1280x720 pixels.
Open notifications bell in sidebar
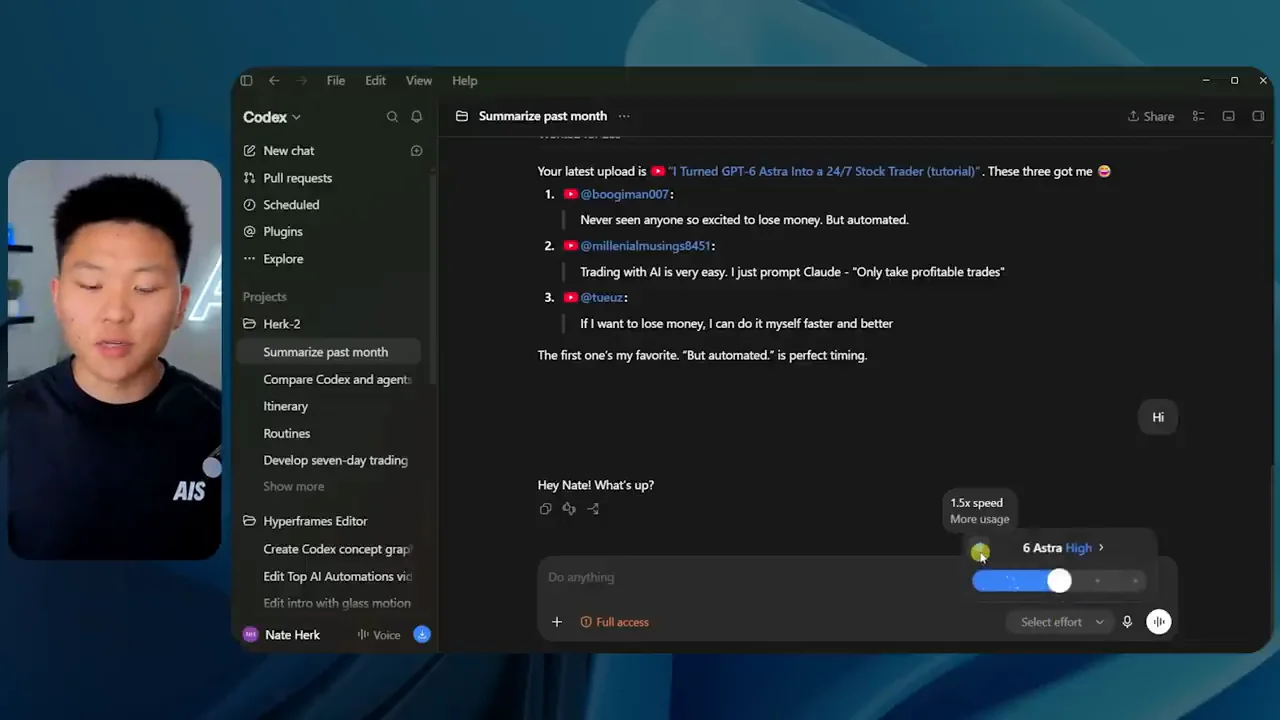click(417, 117)
